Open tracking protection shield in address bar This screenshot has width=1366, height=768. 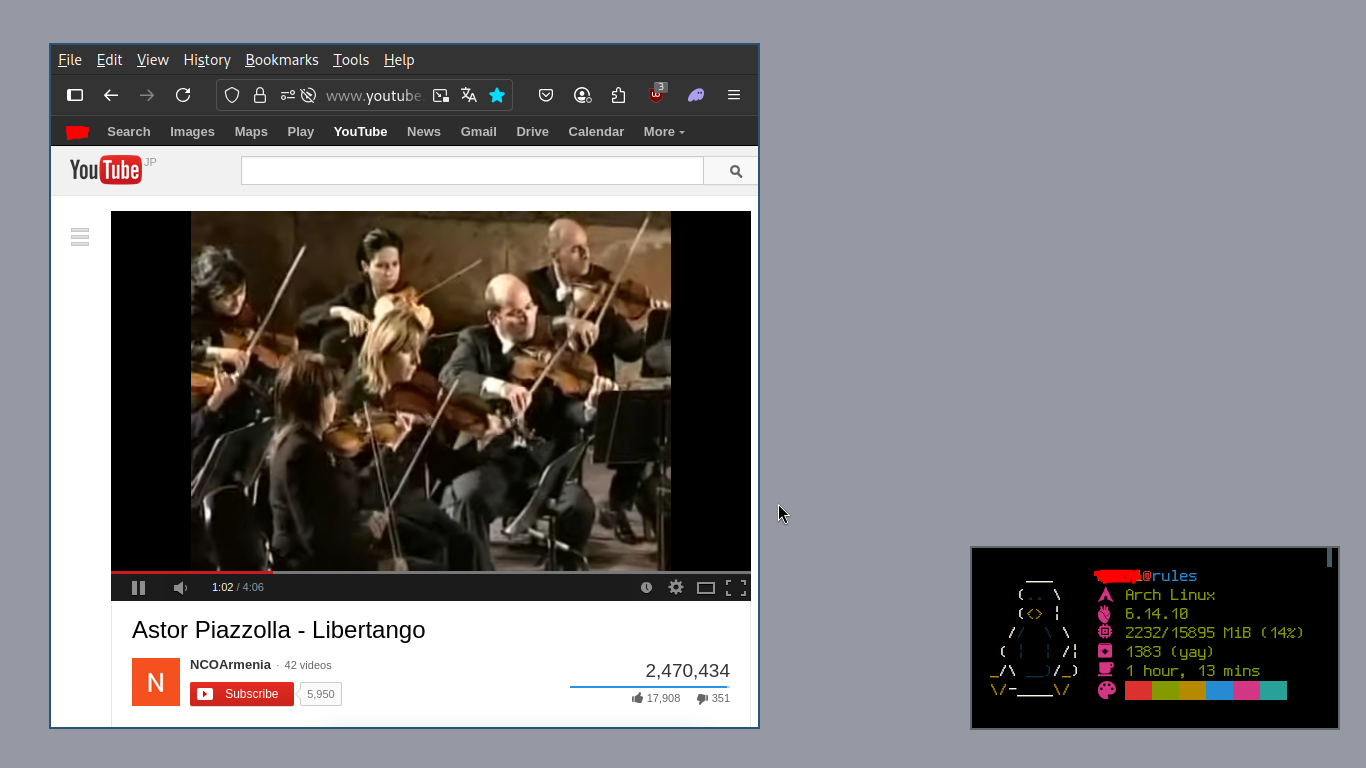(x=232, y=95)
